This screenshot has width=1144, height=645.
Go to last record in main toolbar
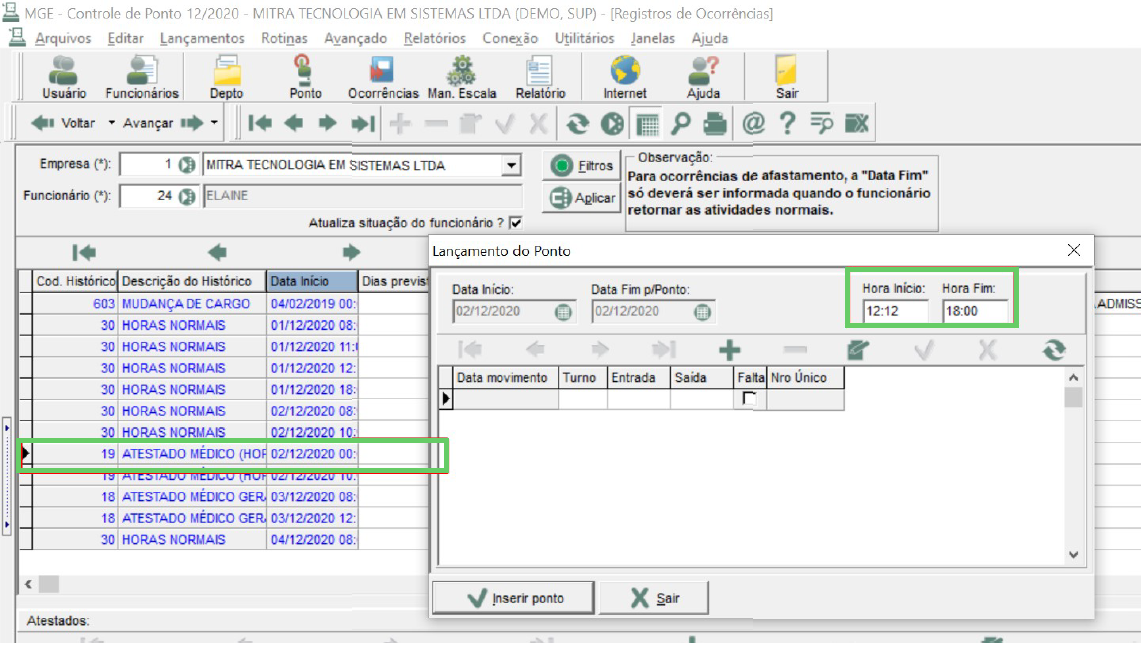pyautogui.click(x=363, y=123)
